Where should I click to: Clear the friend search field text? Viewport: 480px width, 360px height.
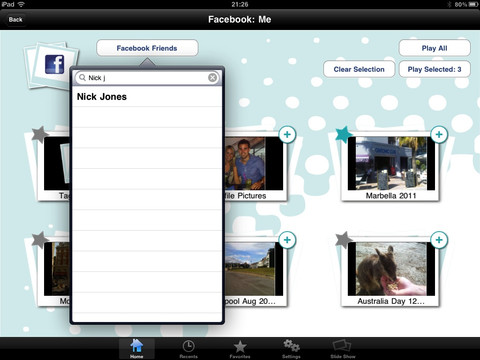[212, 78]
